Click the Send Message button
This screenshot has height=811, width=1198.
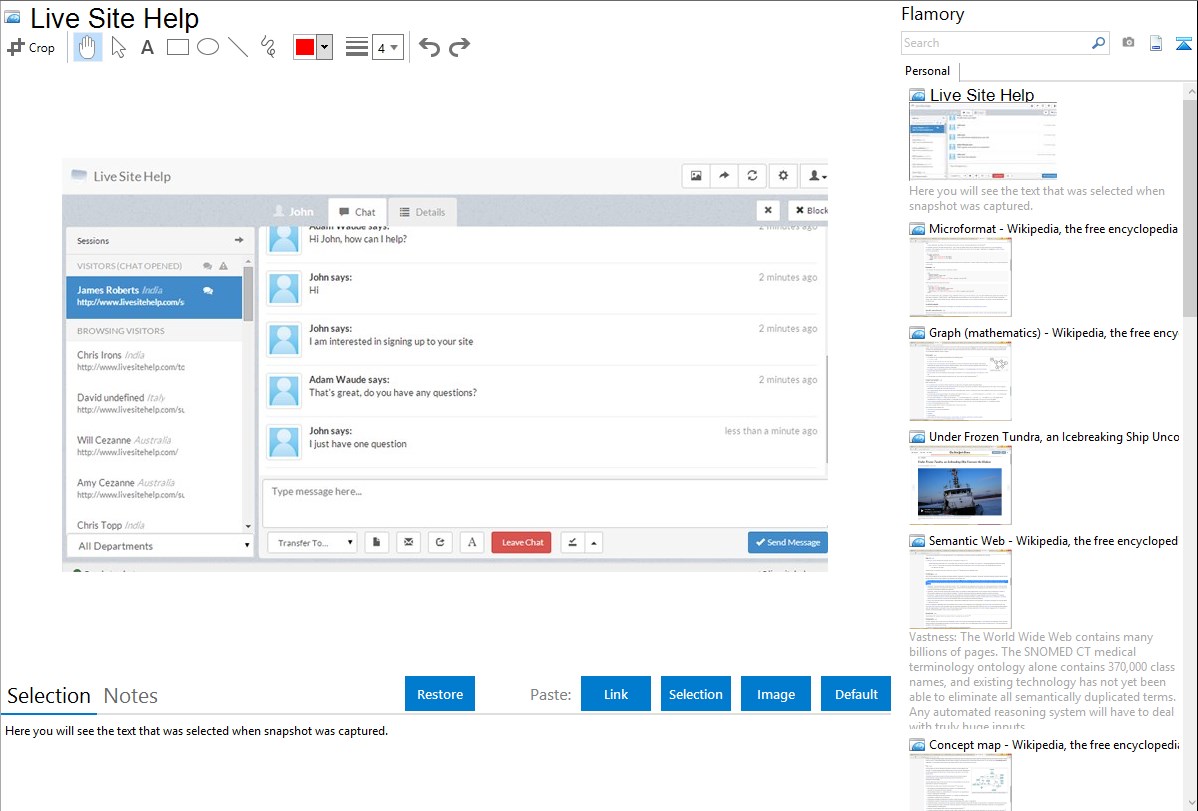pyautogui.click(x=788, y=542)
